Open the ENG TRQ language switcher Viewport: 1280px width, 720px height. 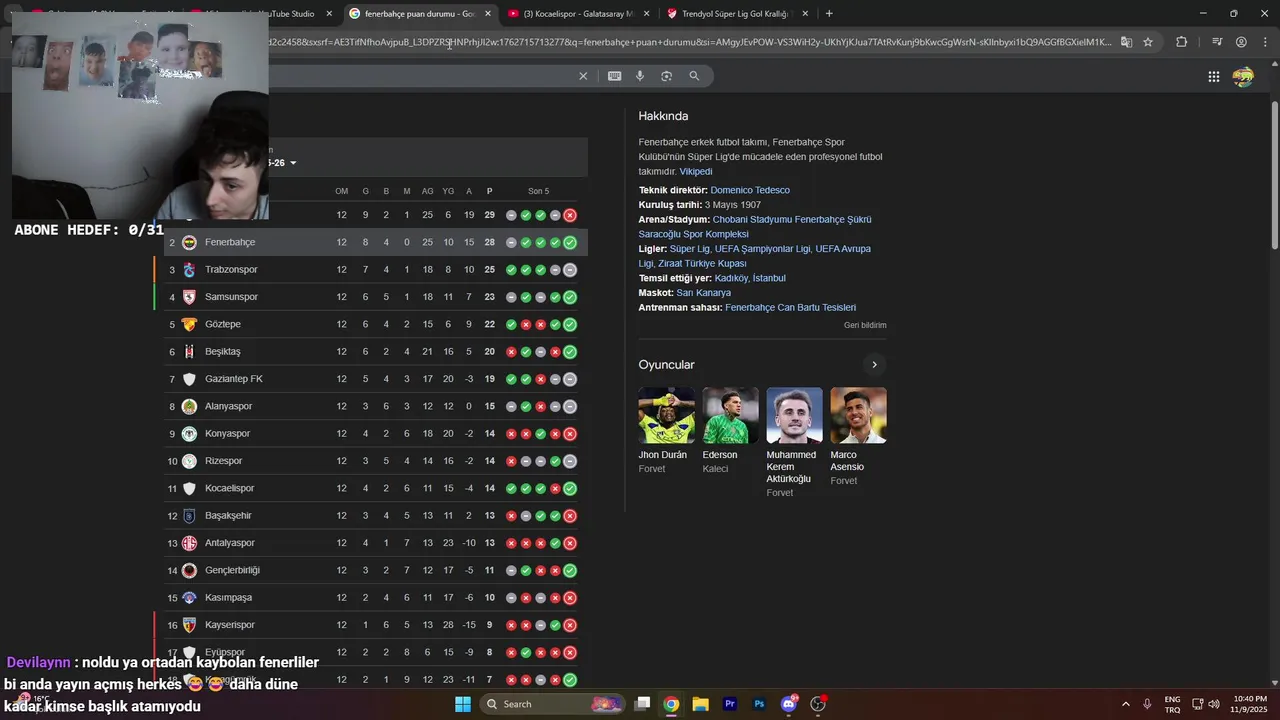(x=1172, y=704)
